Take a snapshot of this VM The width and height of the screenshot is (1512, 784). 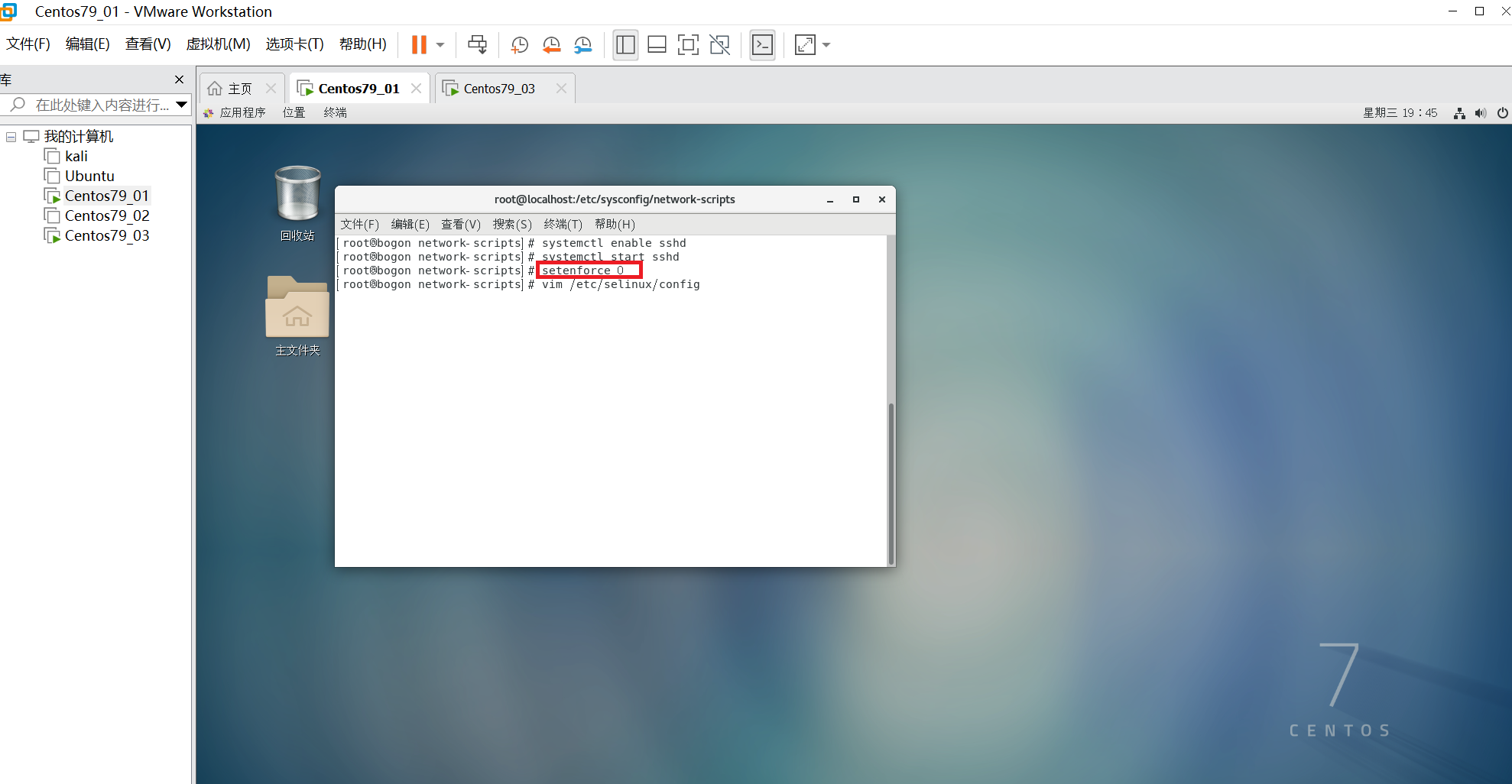pos(520,45)
